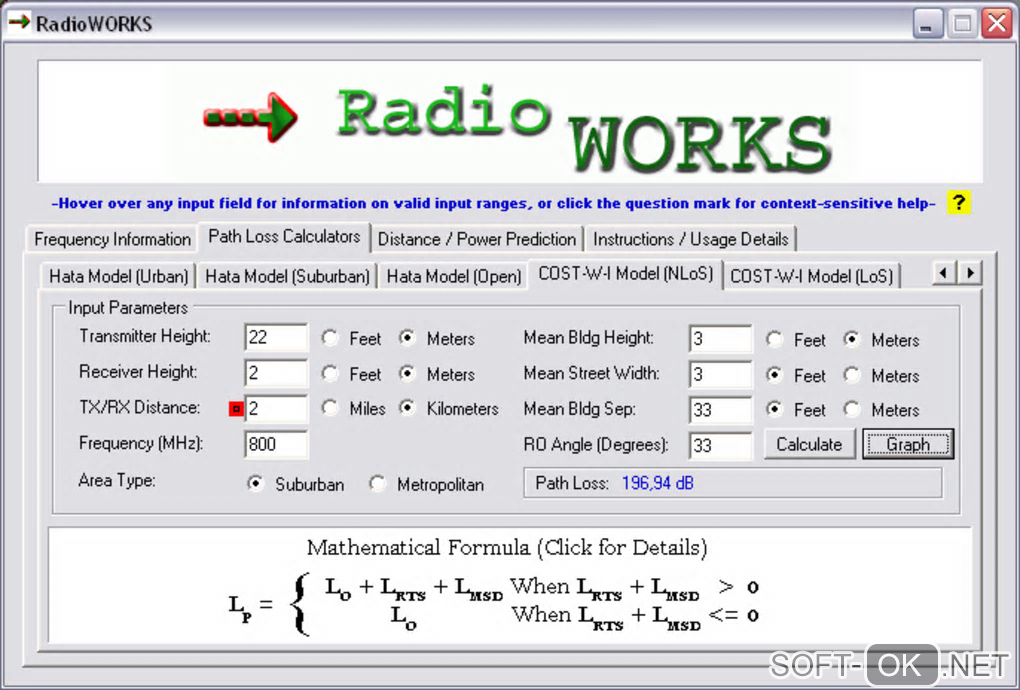This screenshot has width=1020, height=690.
Task: Set Mean Street Width unit to Feet
Action: pyautogui.click(x=796, y=375)
